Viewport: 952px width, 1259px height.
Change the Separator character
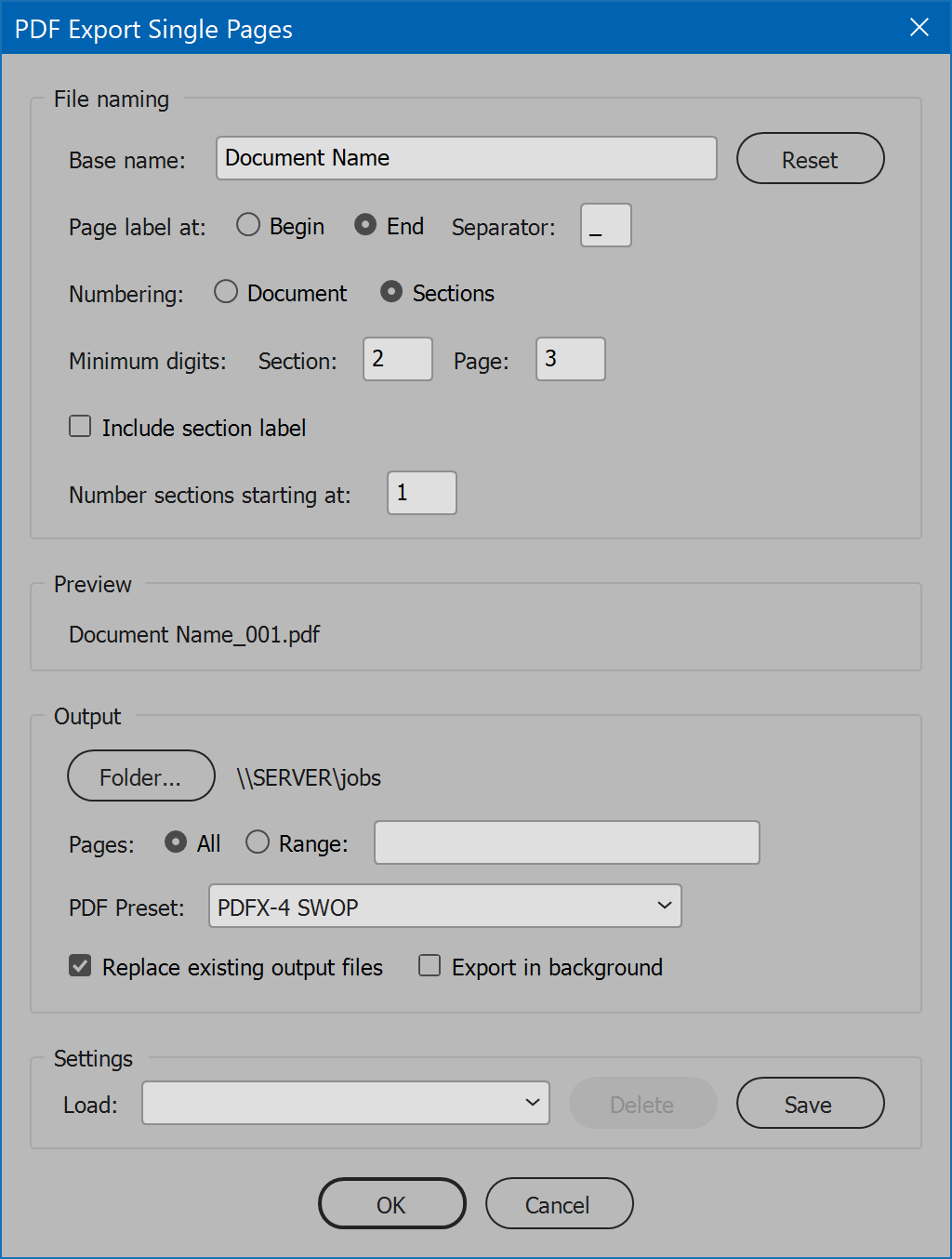(x=605, y=225)
